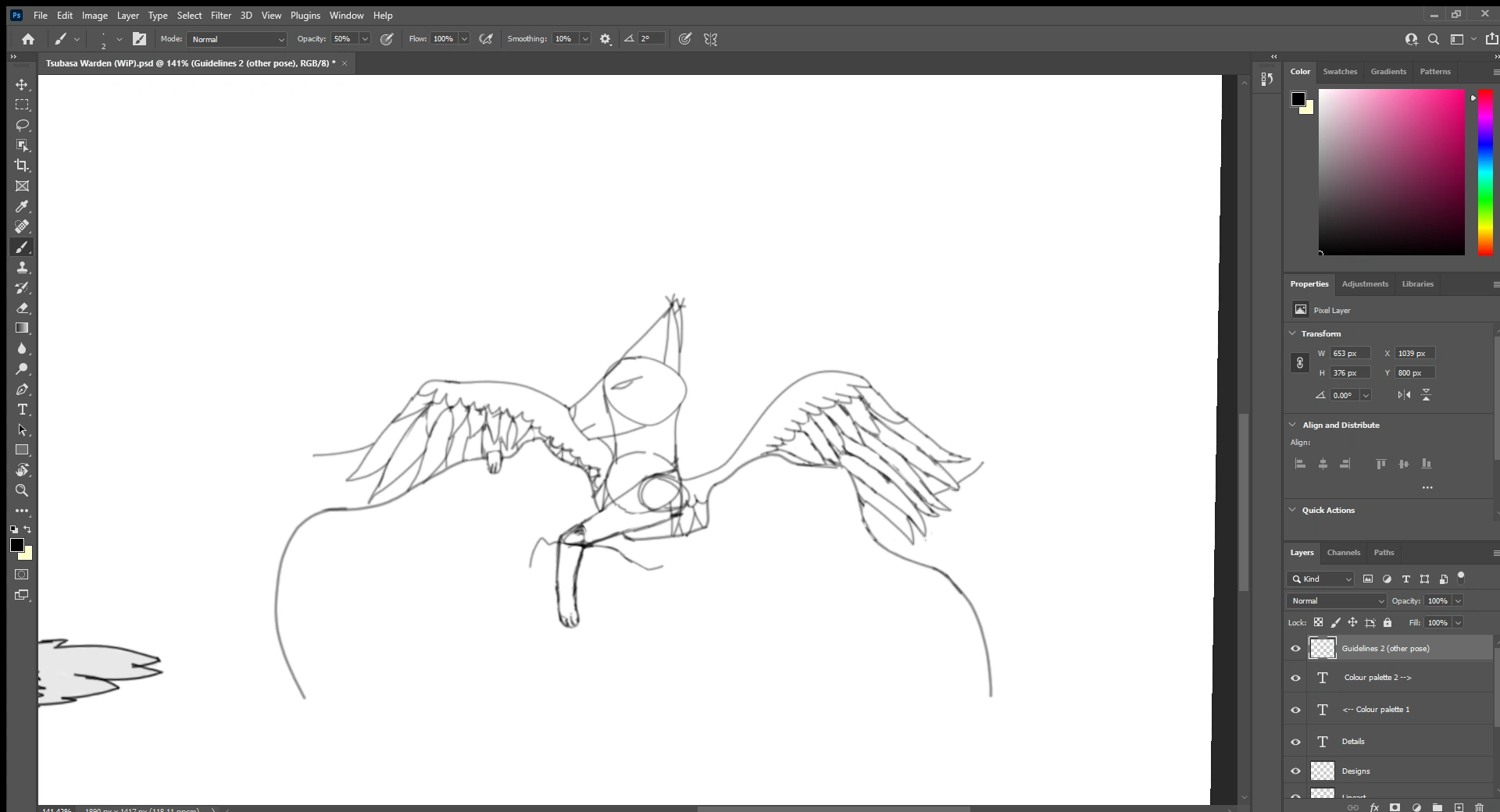Viewport: 1500px width, 812px height.
Task: Hide the Guidelines 2 (other pose) layer
Action: [x=1295, y=648]
